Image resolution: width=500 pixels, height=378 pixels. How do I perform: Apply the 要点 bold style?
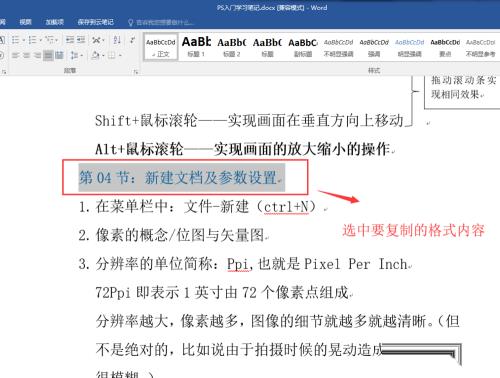(445, 47)
